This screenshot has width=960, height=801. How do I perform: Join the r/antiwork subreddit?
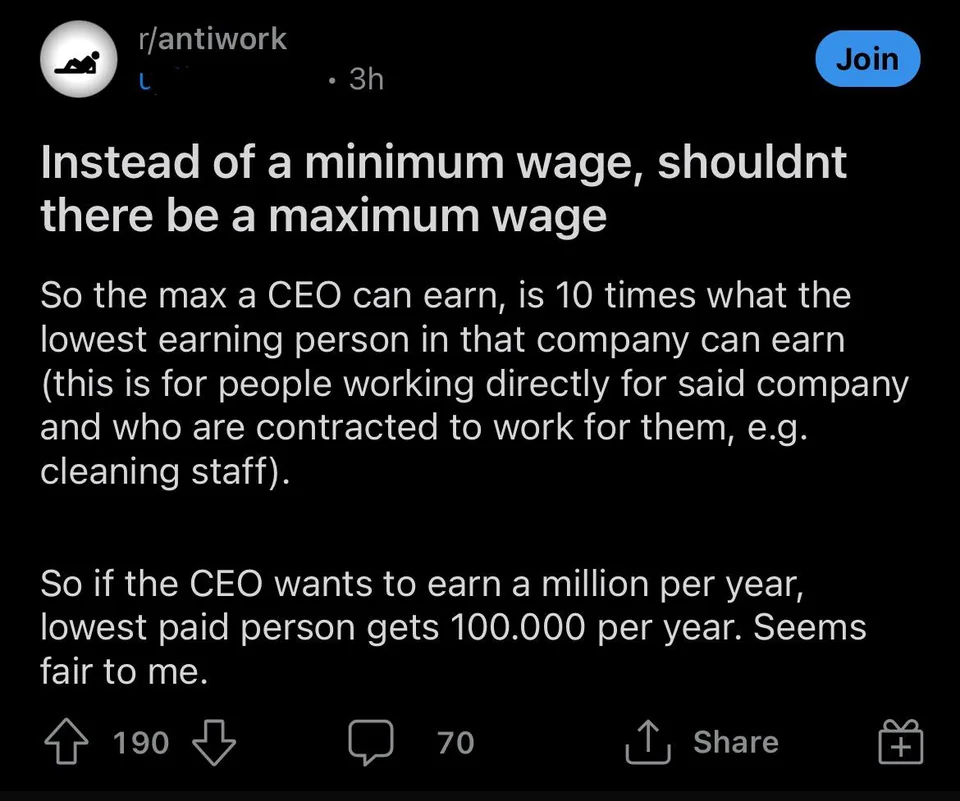pos(867,59)
